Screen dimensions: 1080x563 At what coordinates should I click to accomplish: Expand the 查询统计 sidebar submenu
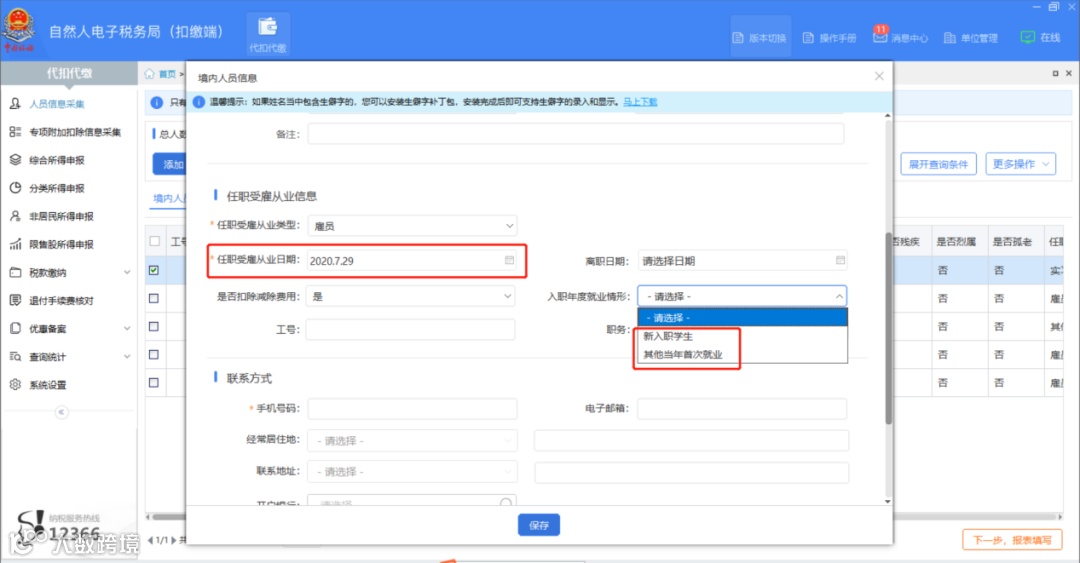click(127, 356)
